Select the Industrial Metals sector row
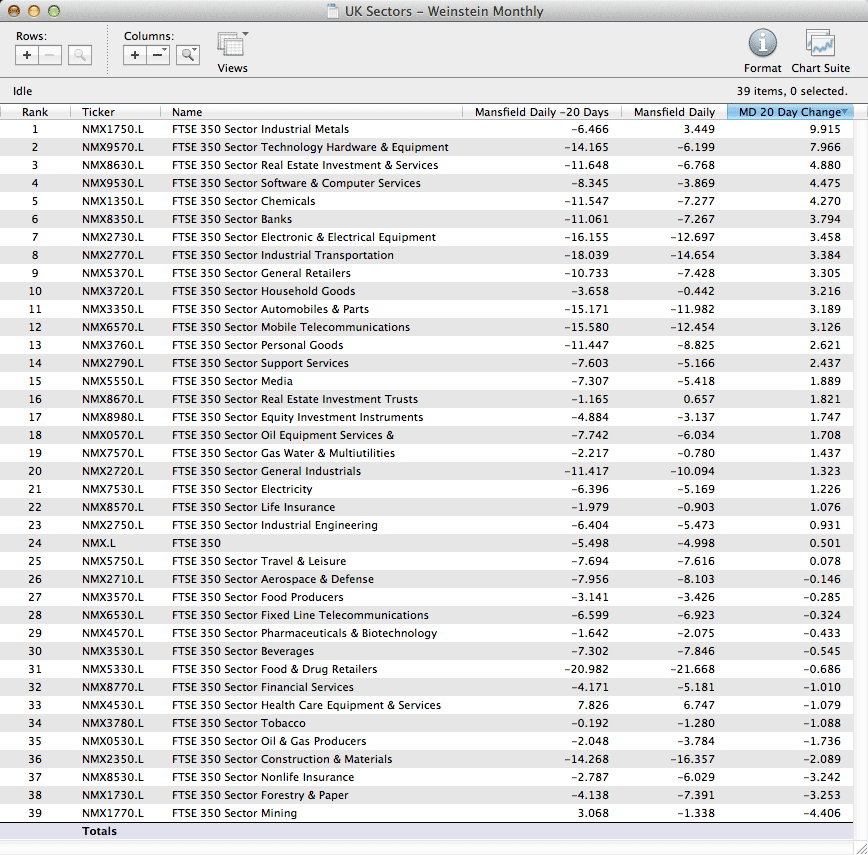868x855 pixels. (x=260, y=129)
